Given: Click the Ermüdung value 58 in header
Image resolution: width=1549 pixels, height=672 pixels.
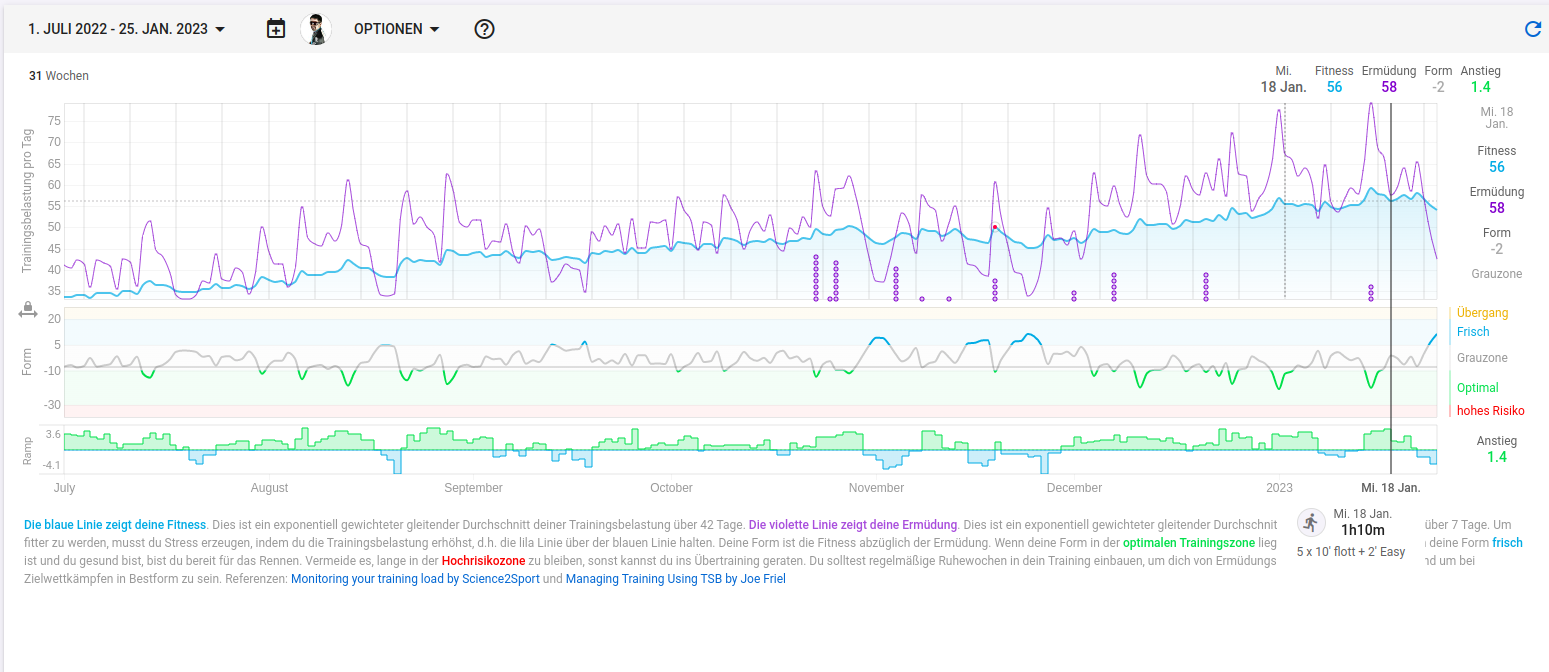Looking at the screenshot, I should pyautogui.click(x=1389, y=87).
